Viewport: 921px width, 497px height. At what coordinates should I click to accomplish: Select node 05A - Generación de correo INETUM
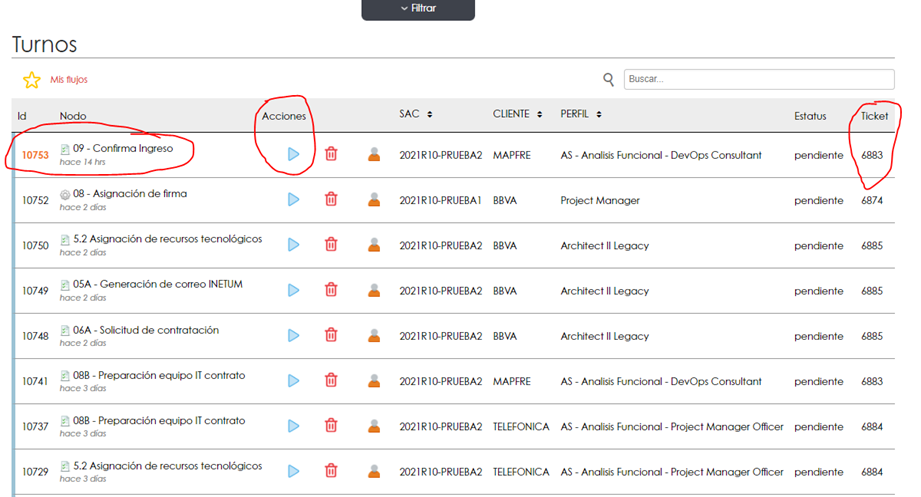coord(157,284)
